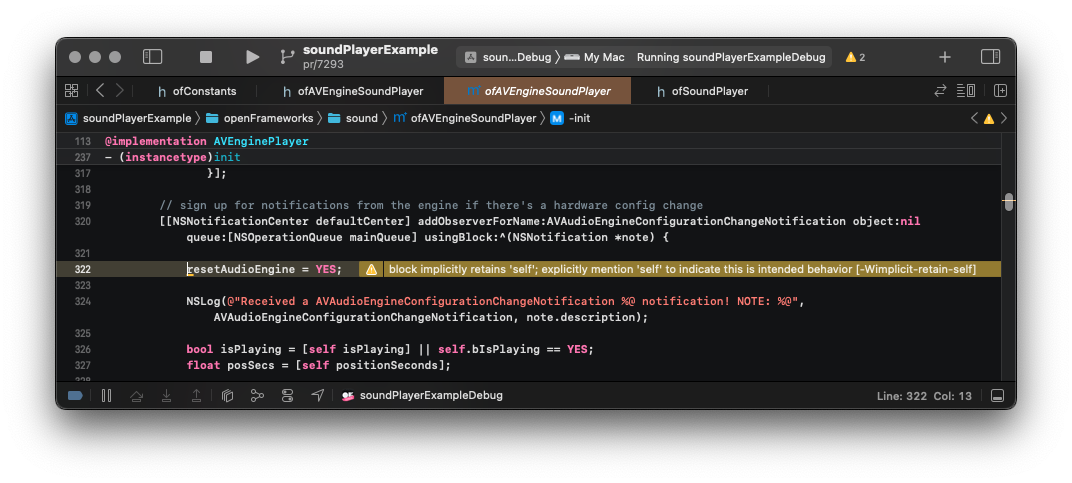1072x483 pixels.
Task: Toggle the bottom debug area panel
Action: pyautogui.click(x=997, y=396)
